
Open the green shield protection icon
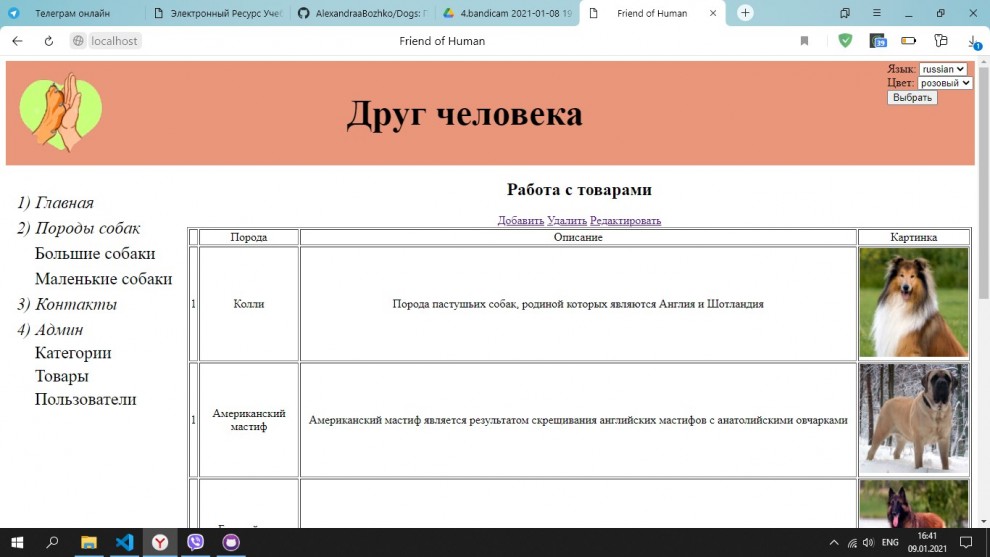(x=845, y=40)
